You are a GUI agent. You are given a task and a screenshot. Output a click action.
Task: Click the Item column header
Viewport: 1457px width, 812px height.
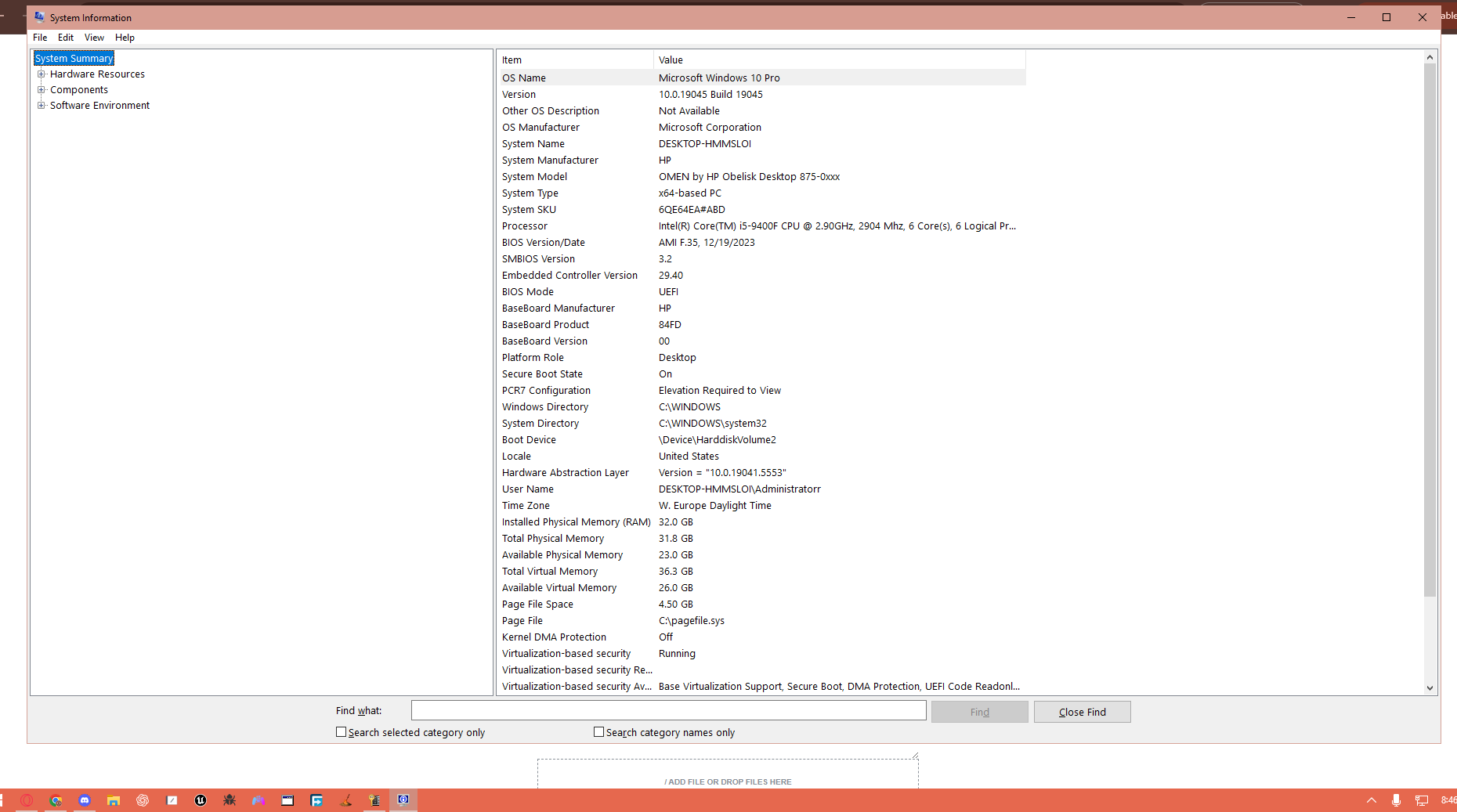pos(576,60)
